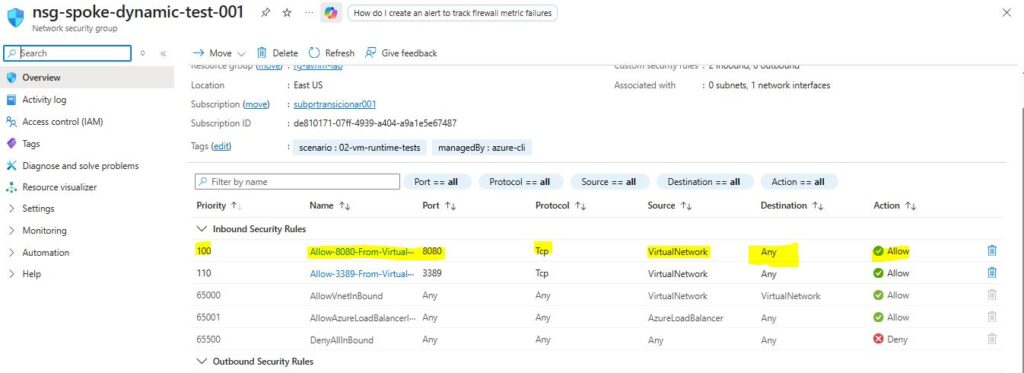Sort rules by Destination column
Screen dimensions: 1024x373
point(791,205)
